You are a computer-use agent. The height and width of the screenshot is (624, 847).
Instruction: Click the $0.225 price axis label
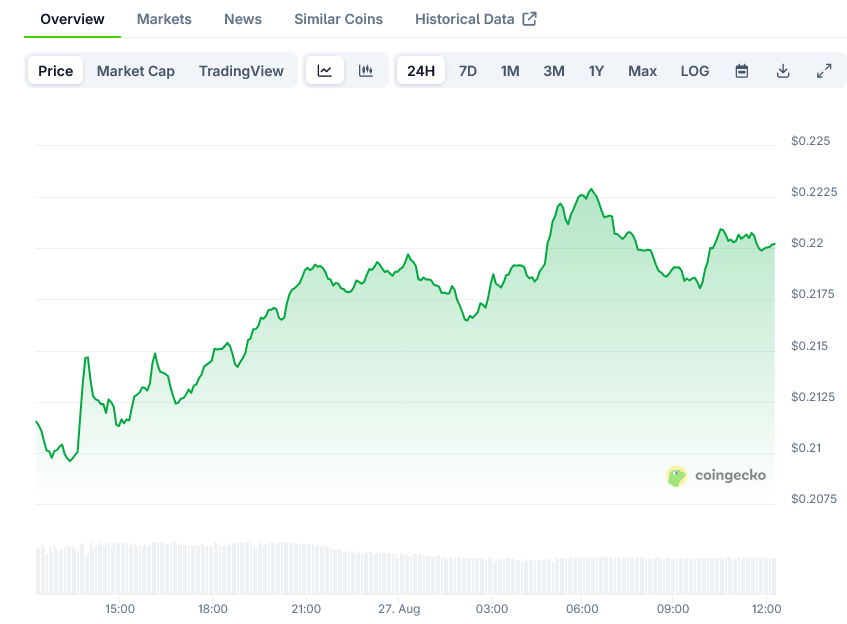pos(810,141)
